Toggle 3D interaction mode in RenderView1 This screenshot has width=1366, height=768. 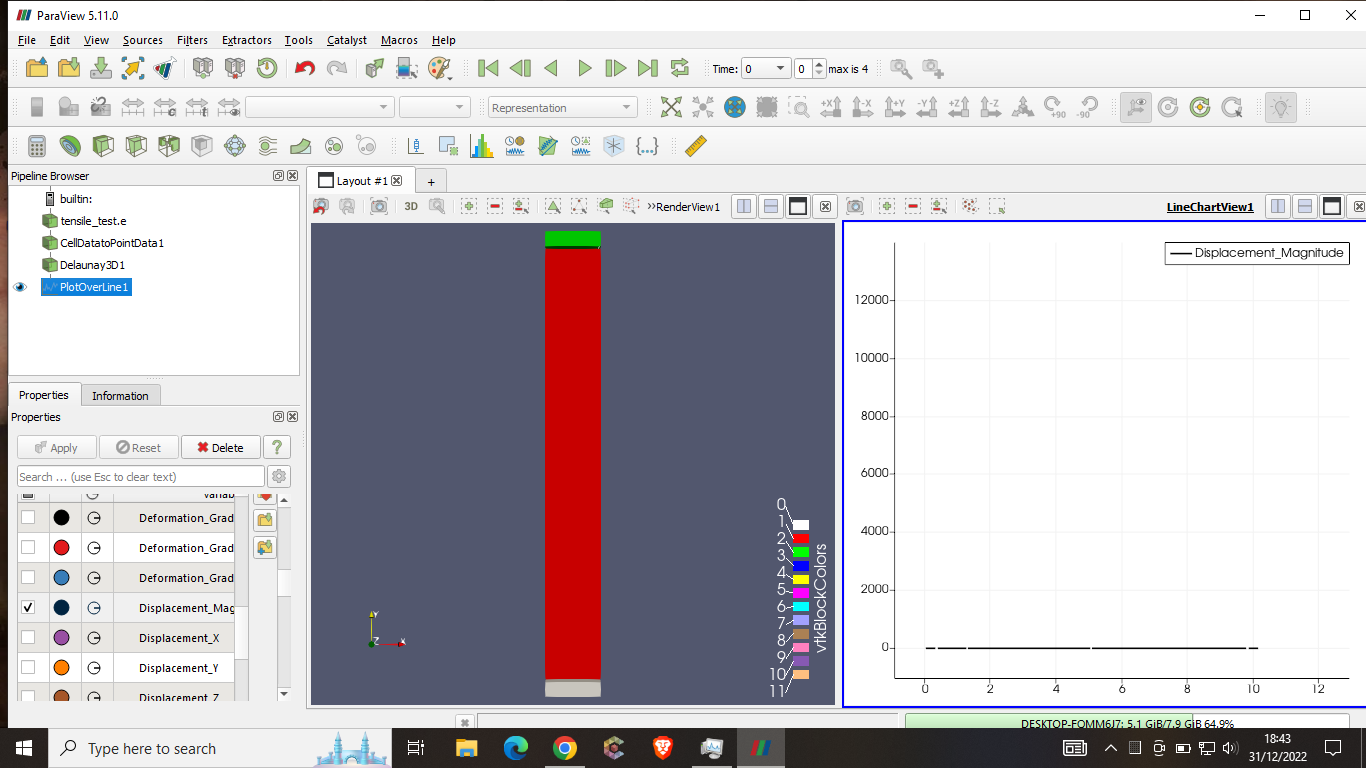[409, 205]
